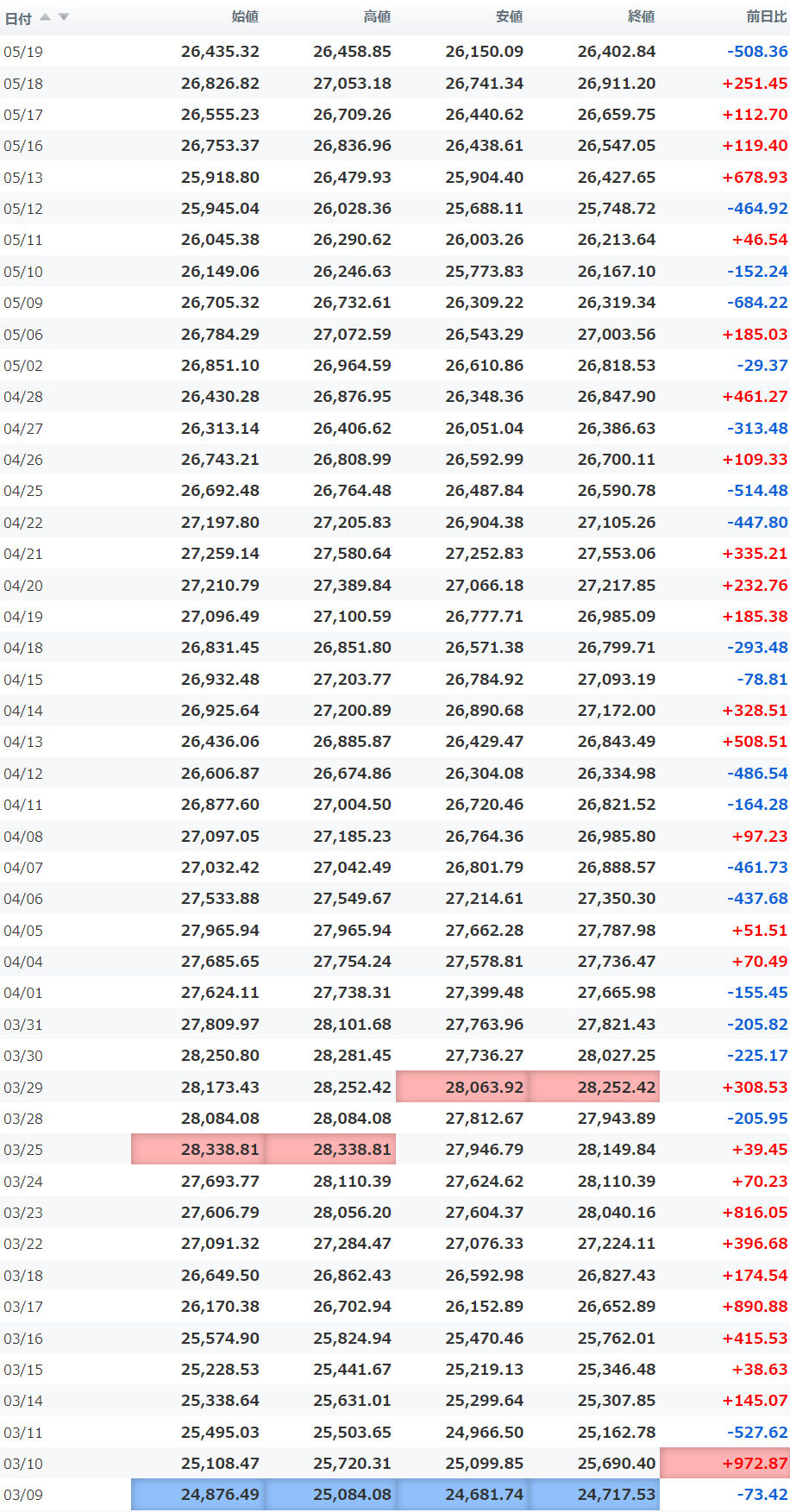Select the low value 26,592.98

(x=484, y=1276)
